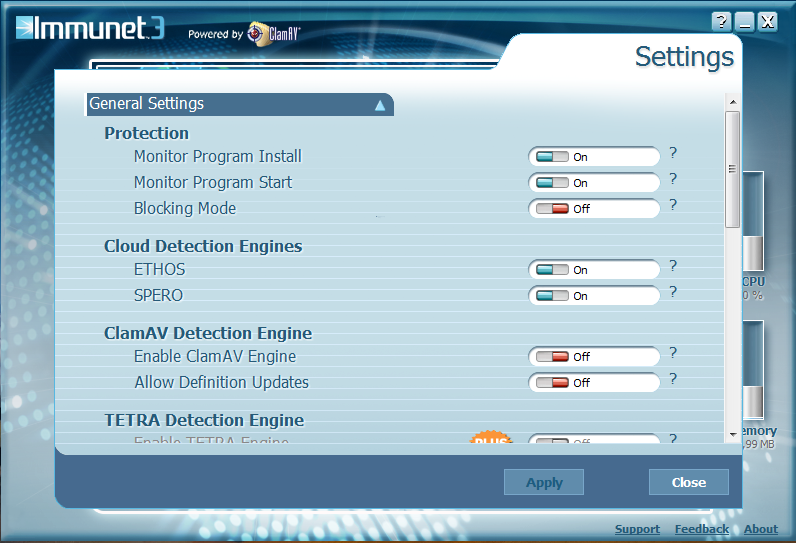Click the settings scrollbar thumb

coord(733,169)
